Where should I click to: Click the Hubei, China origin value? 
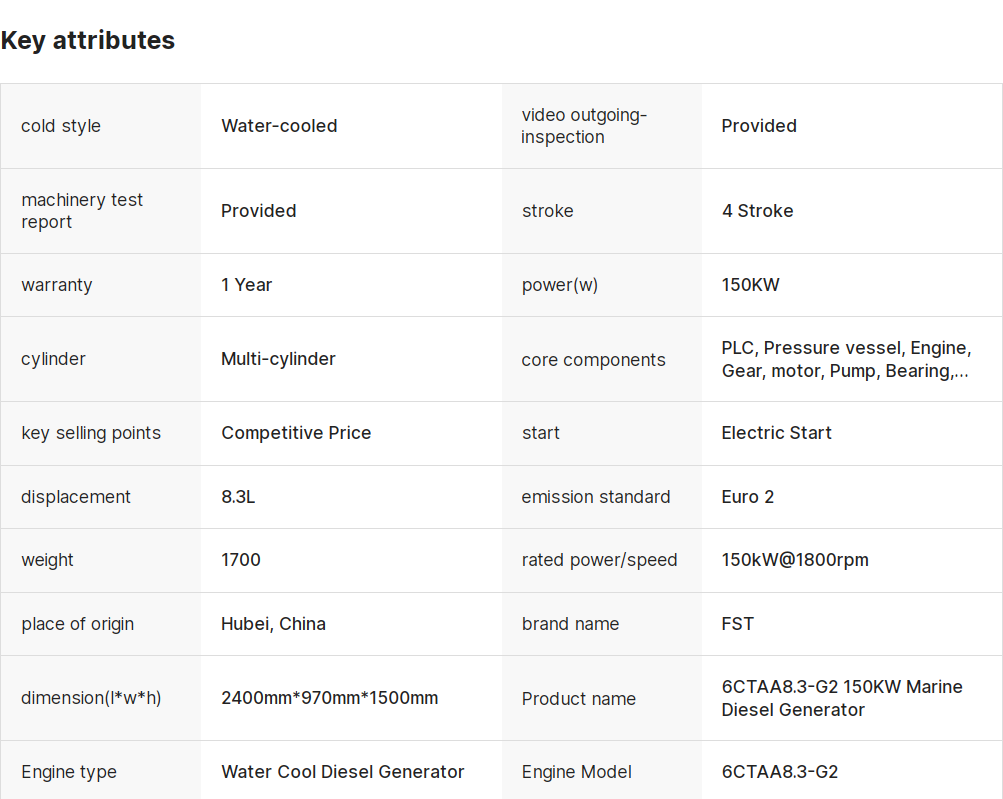(x=273, y=624)
